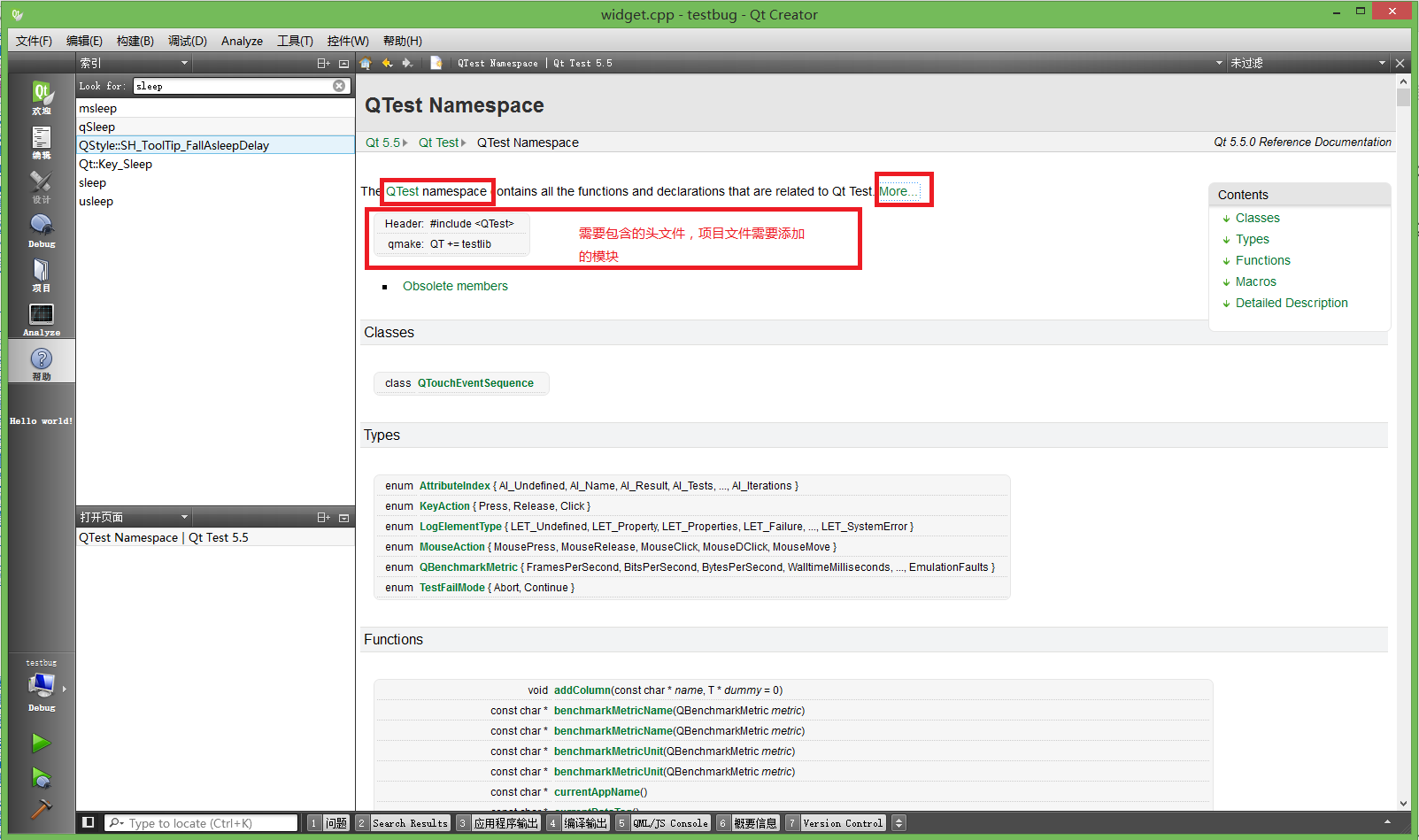Follow the Qt Test breadcrumb link
The height and width of the screenshot is (840, 1419).
(x=438, y=143)
